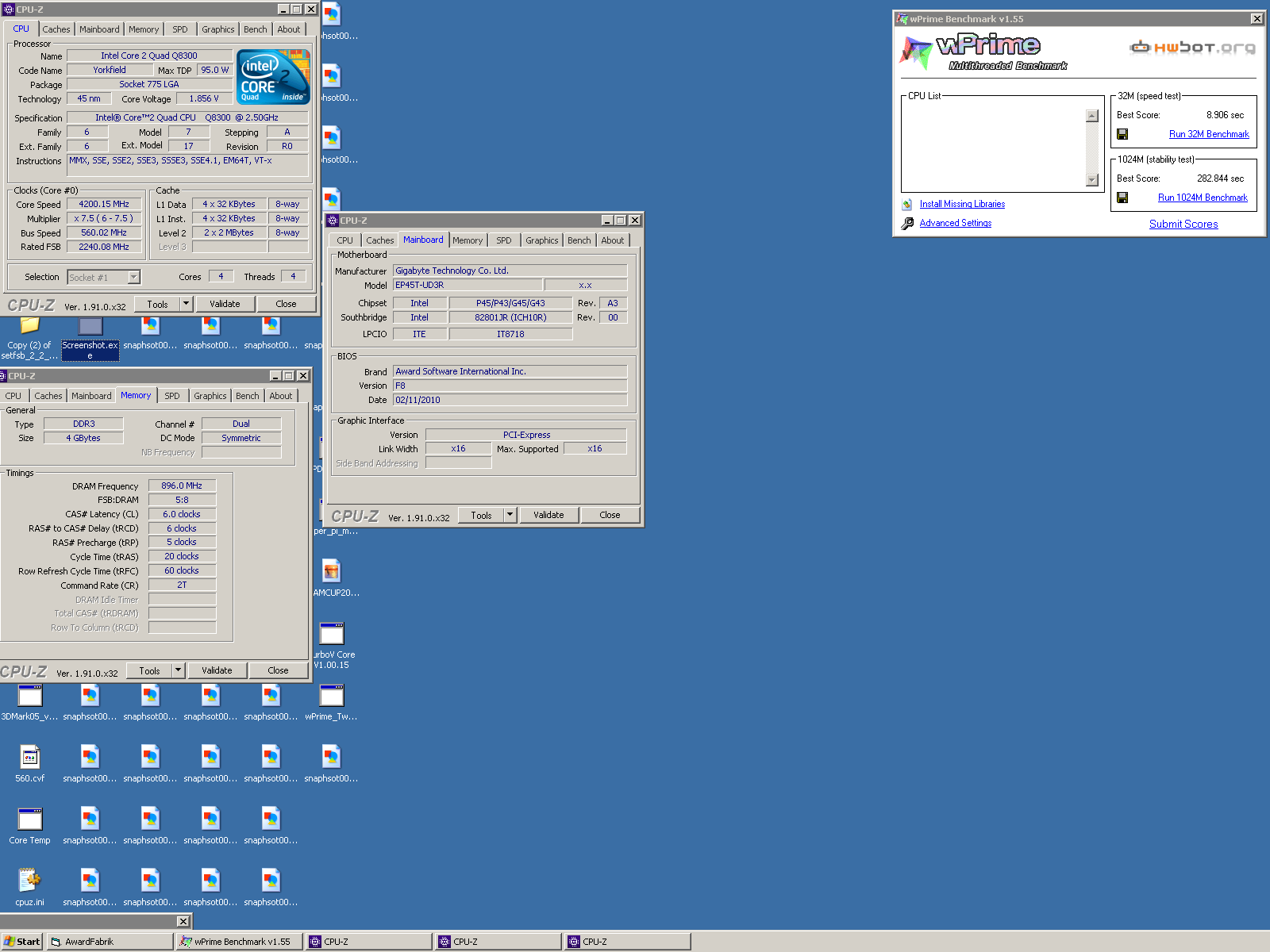Select the AMCUP20... desktop icon
This screenshot has height=952, width=1270.
point(332,571)
